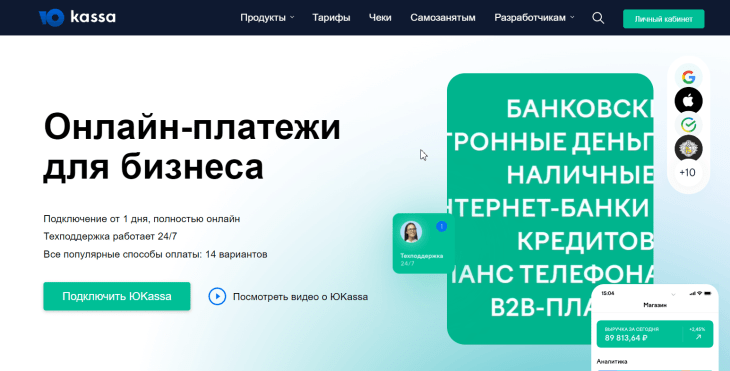The width and height of the screenshot is (730, 371).
Task: Collapse the chevron on phone mockup
Action: click(673, 294)
